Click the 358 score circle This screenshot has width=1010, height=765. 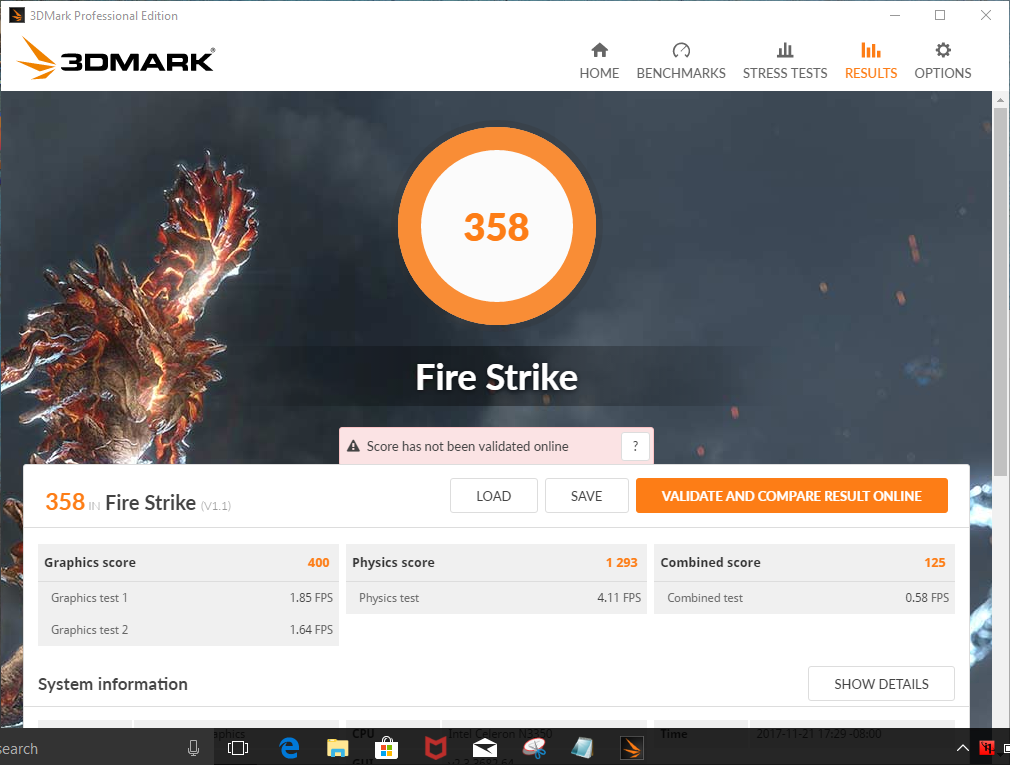[497, 226]
